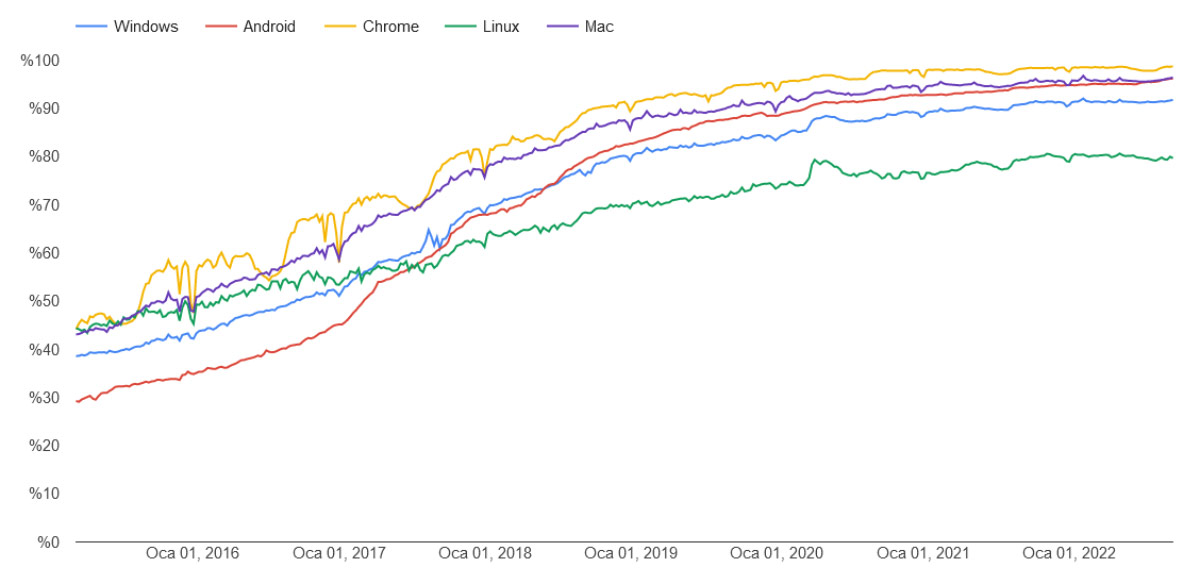Image resolution: width=1200 pixels, height=584 pixels.
Task: Select the Oca 01, 2020 axis label
Action: pos(777,553)
